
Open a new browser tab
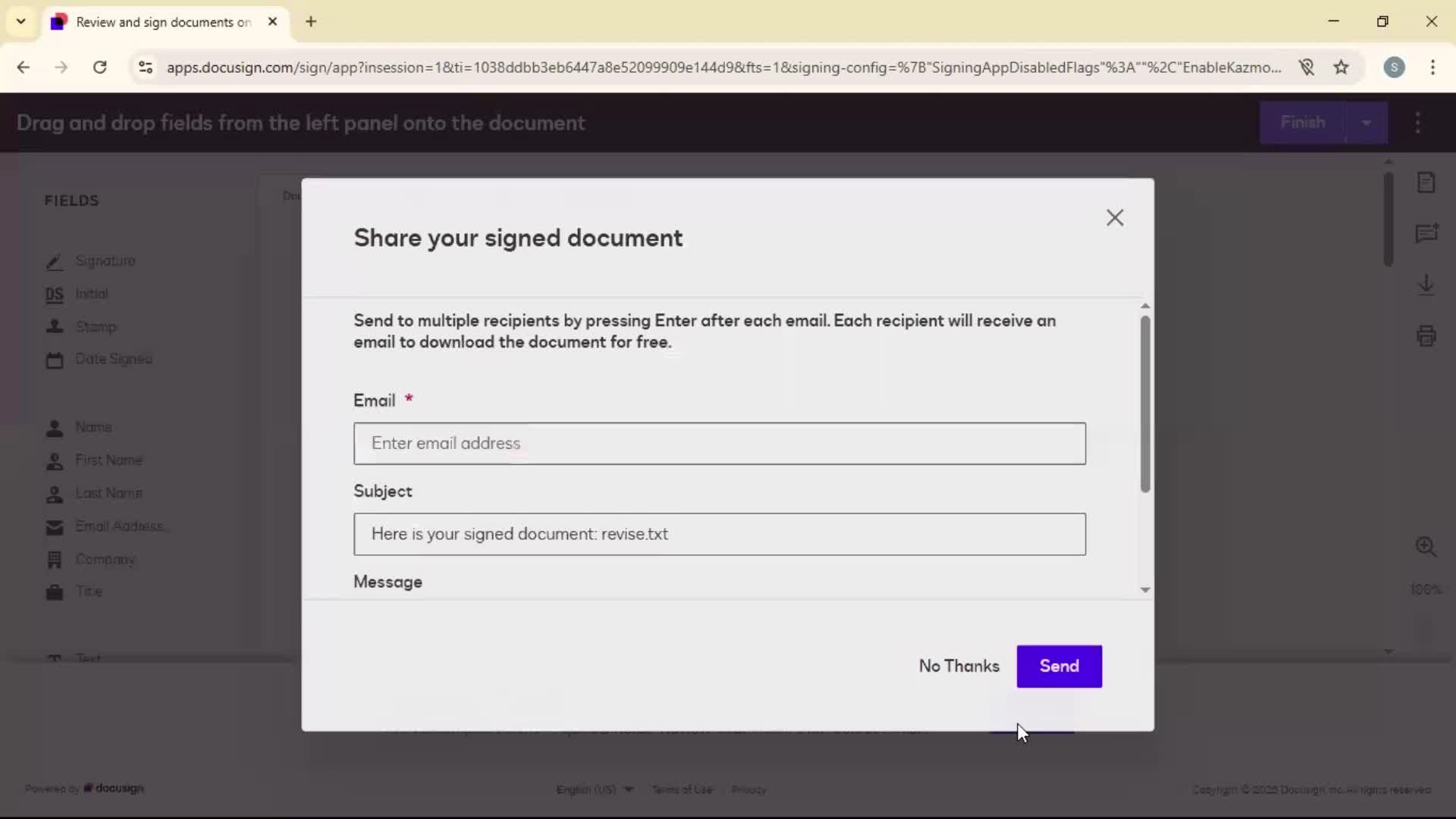pyautogui.click(x=311, y=22)
